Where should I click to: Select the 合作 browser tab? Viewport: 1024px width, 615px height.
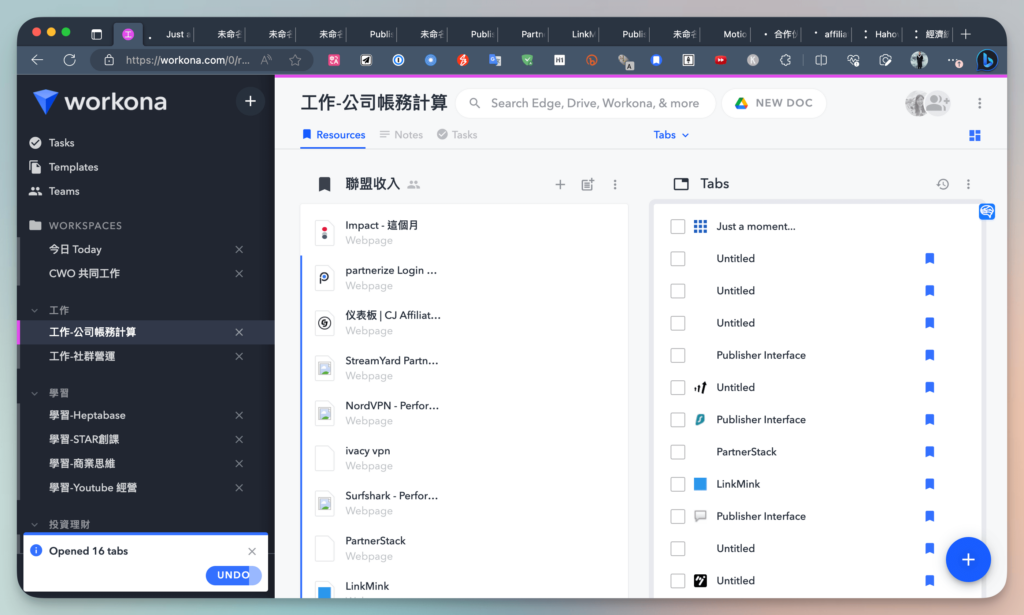click(780, 34)
